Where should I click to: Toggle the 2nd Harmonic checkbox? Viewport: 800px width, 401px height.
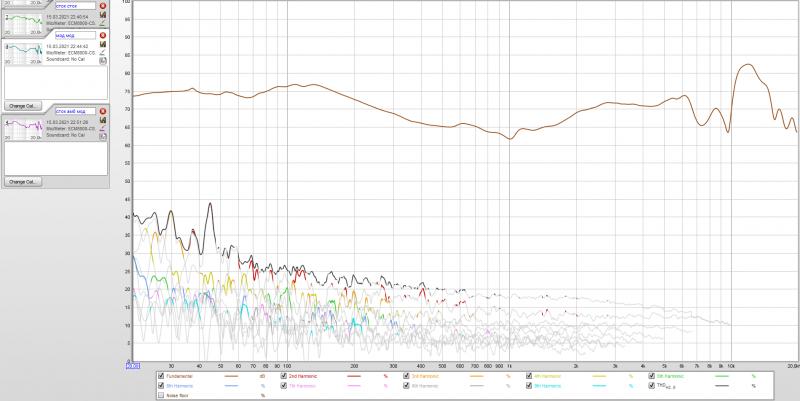tap(284, 375)
